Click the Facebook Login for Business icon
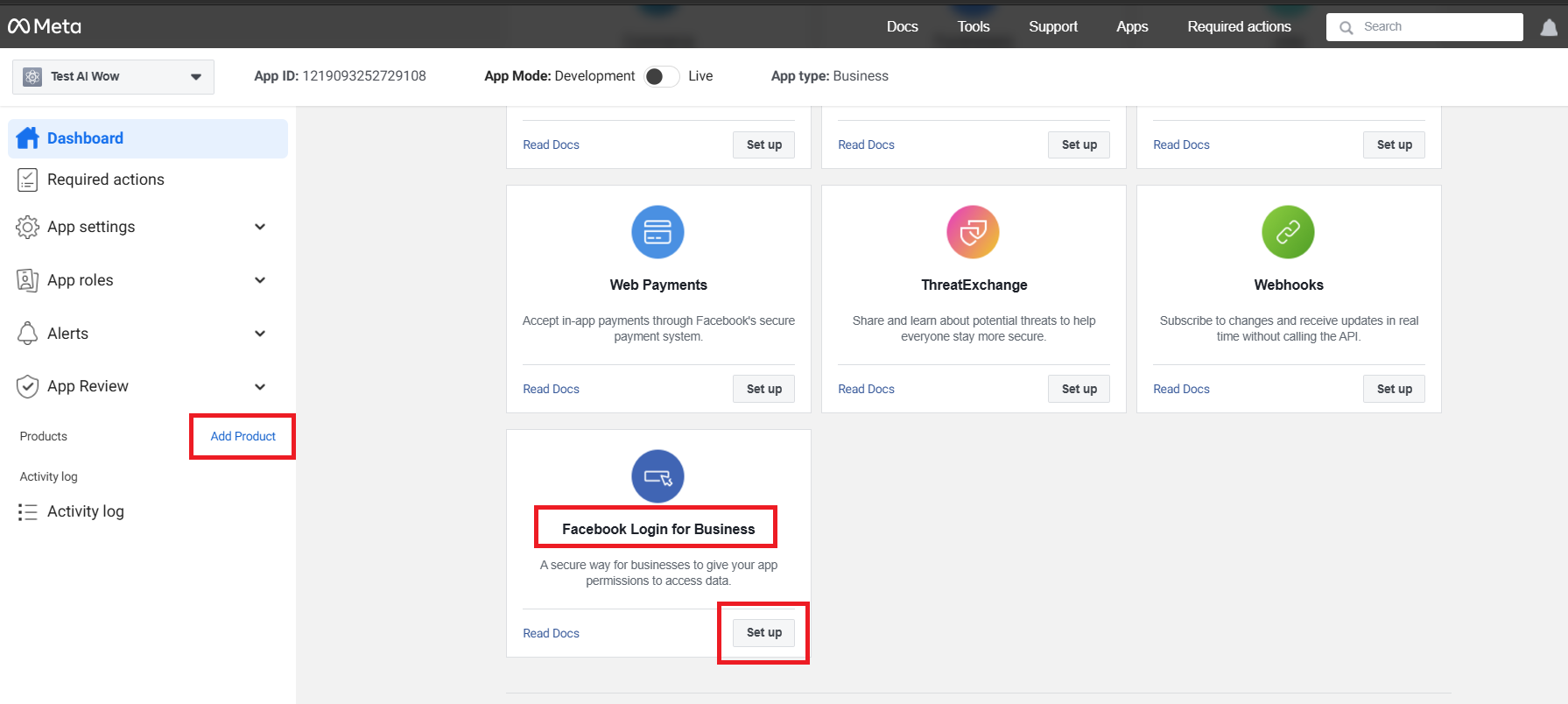1568x704 pixels. point(657,476)
